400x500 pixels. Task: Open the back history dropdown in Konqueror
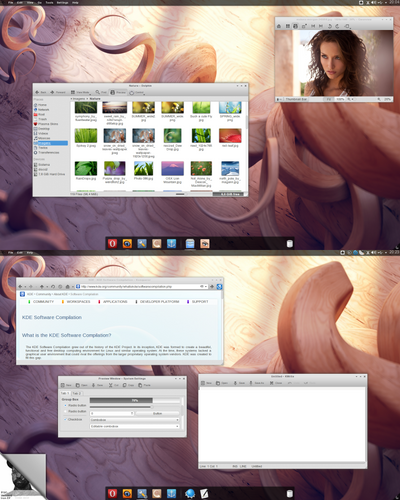pyautogui.click(x=25, y=287)
